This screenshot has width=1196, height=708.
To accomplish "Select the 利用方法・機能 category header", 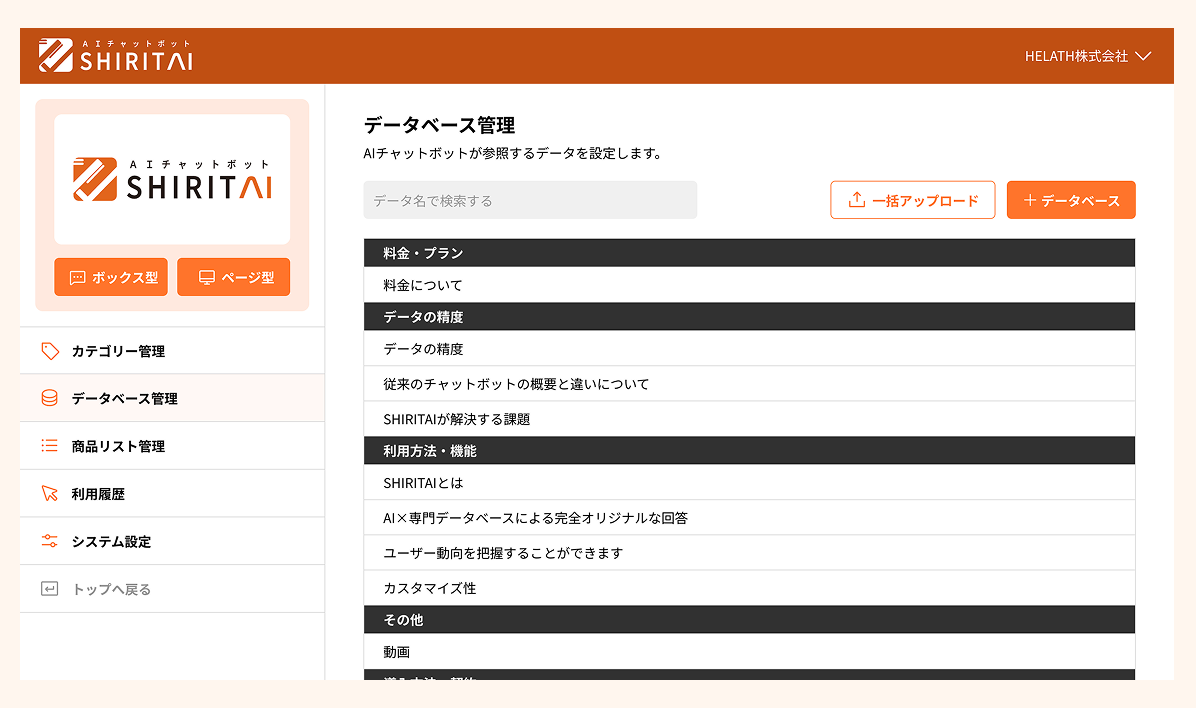I will pyautogui.click(x=749, y=450).
